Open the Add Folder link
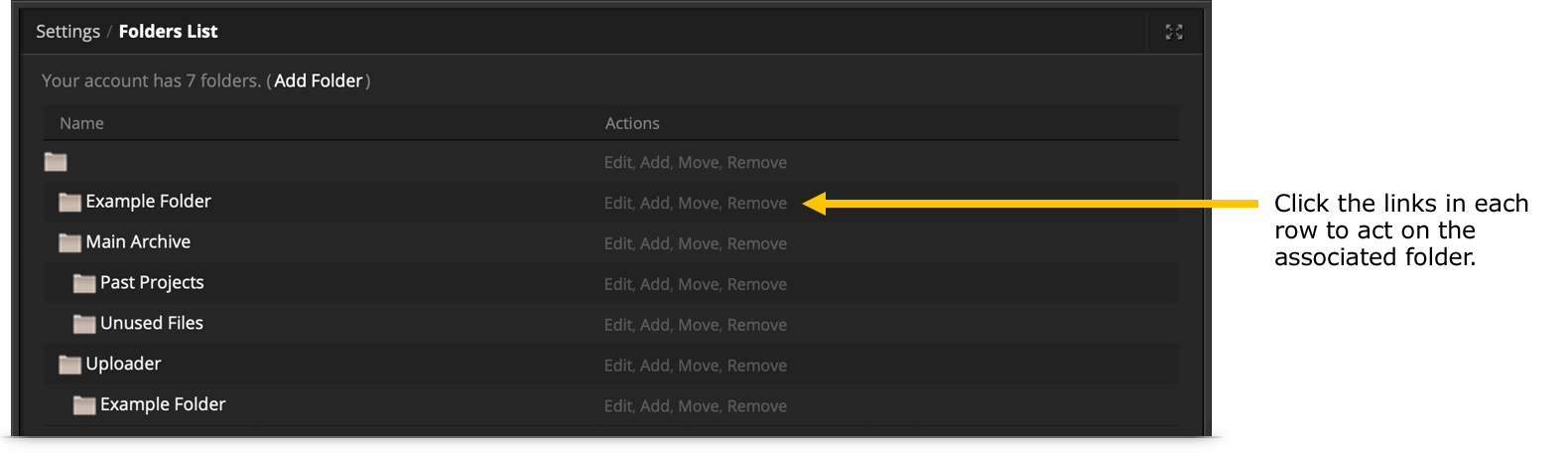Screen dimensions: 1568x455 click(x=319, y=80)
